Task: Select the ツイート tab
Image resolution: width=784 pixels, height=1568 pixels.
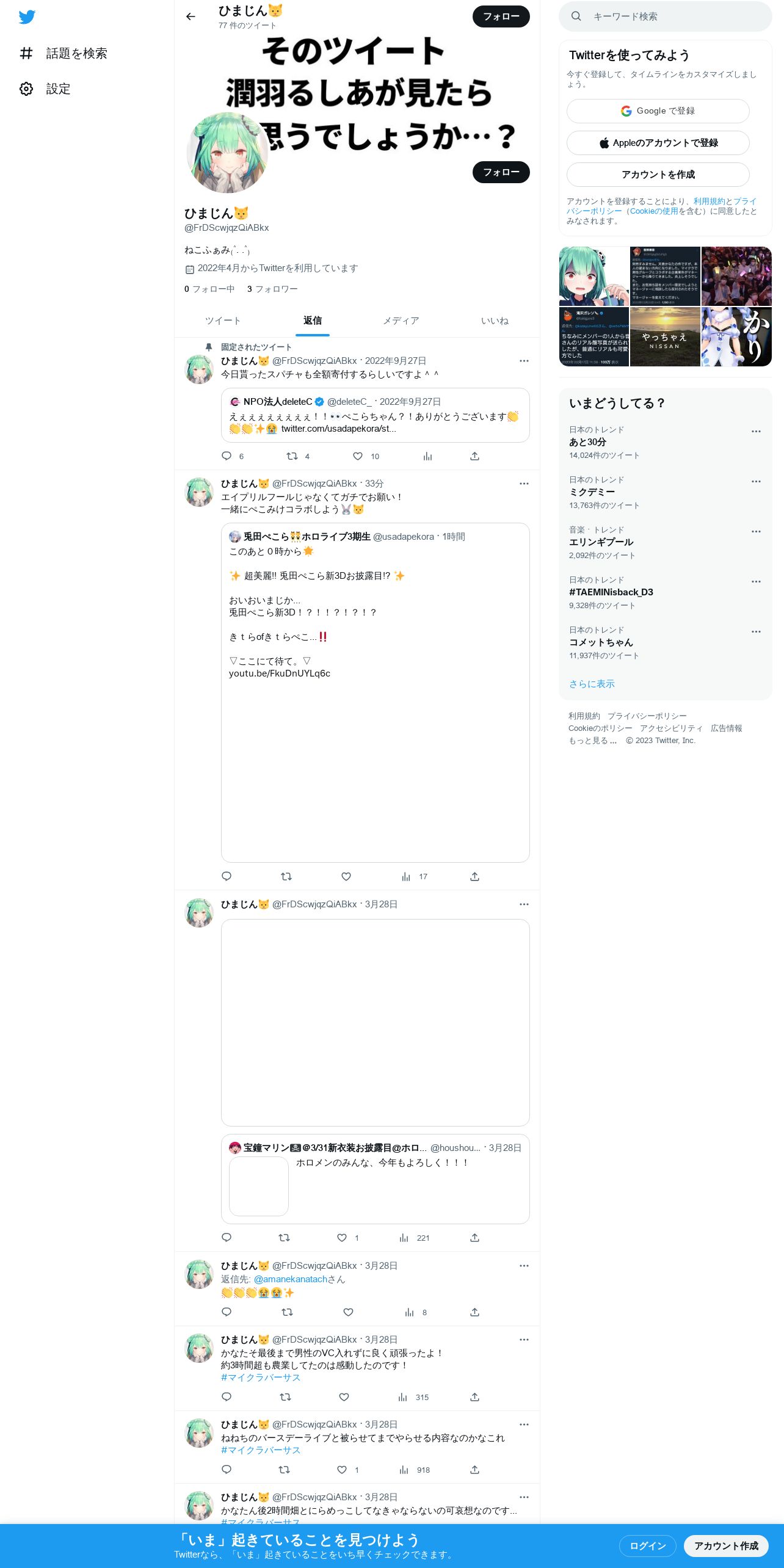Action: click(x=223, y=321)
